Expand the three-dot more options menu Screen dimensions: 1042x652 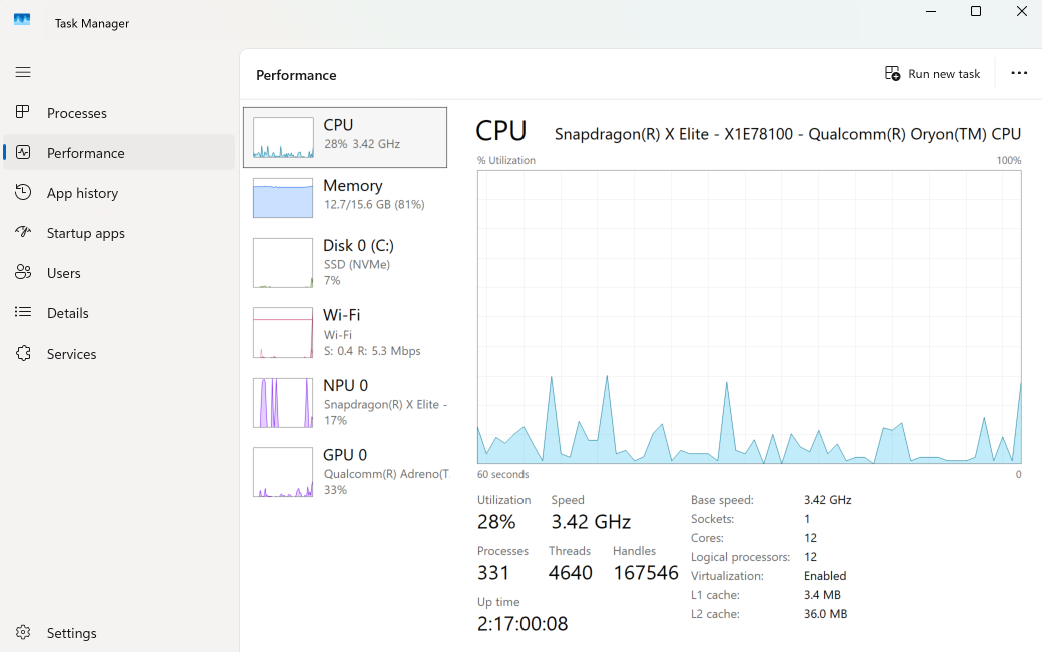point(1019,73)
